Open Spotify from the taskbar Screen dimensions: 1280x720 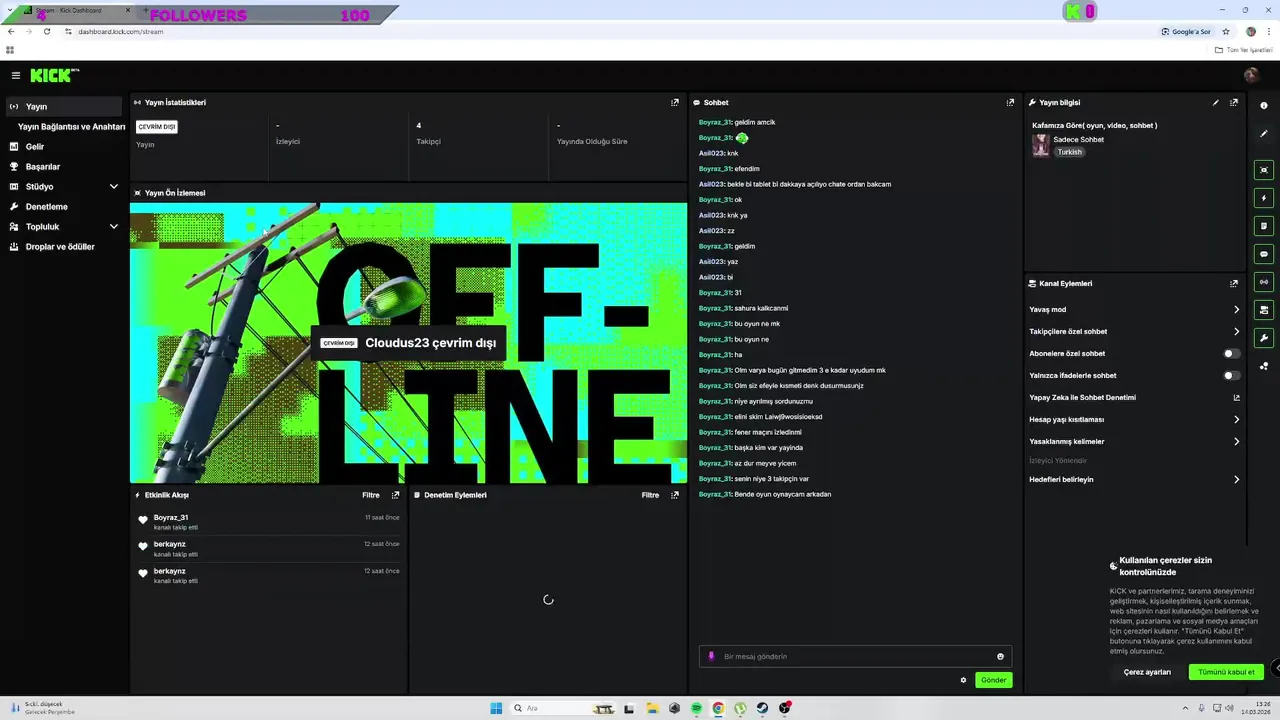[x=696, y=708]
